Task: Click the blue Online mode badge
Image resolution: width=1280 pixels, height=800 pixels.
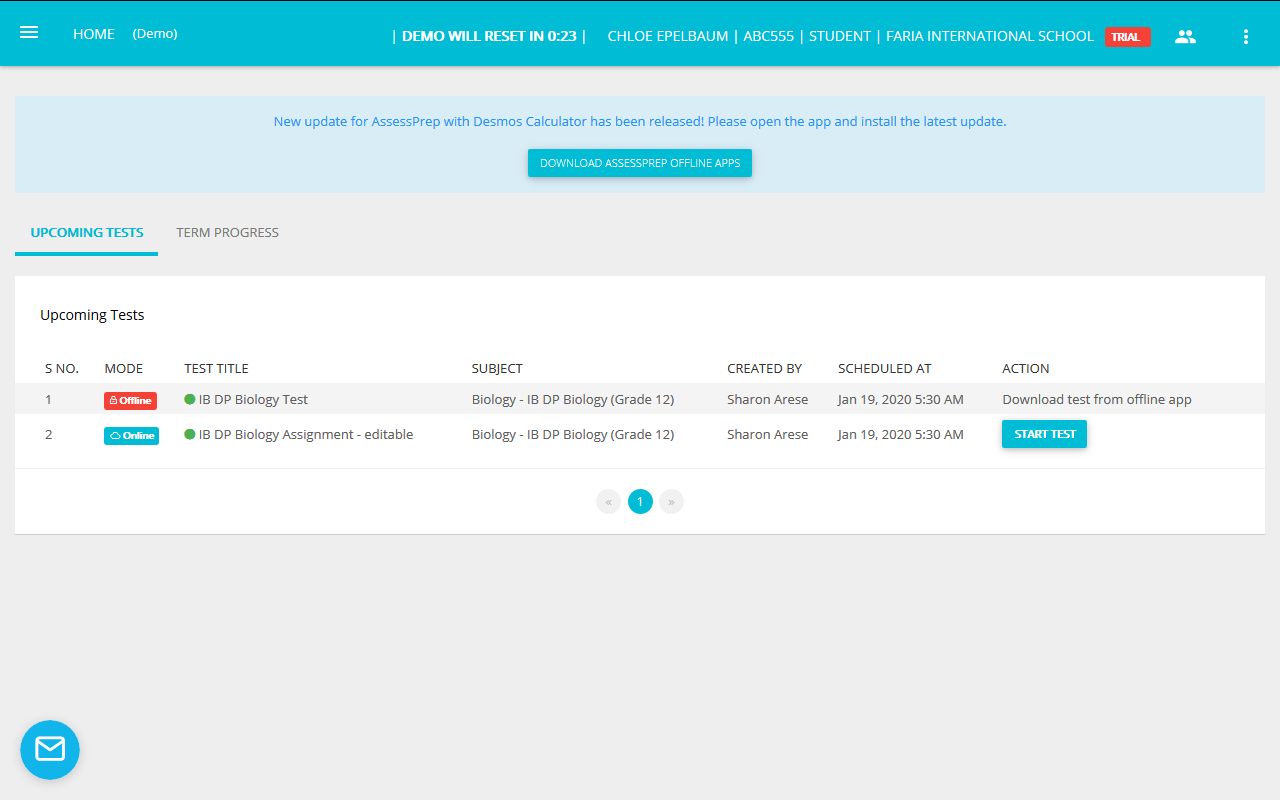Action: (131, 435)
